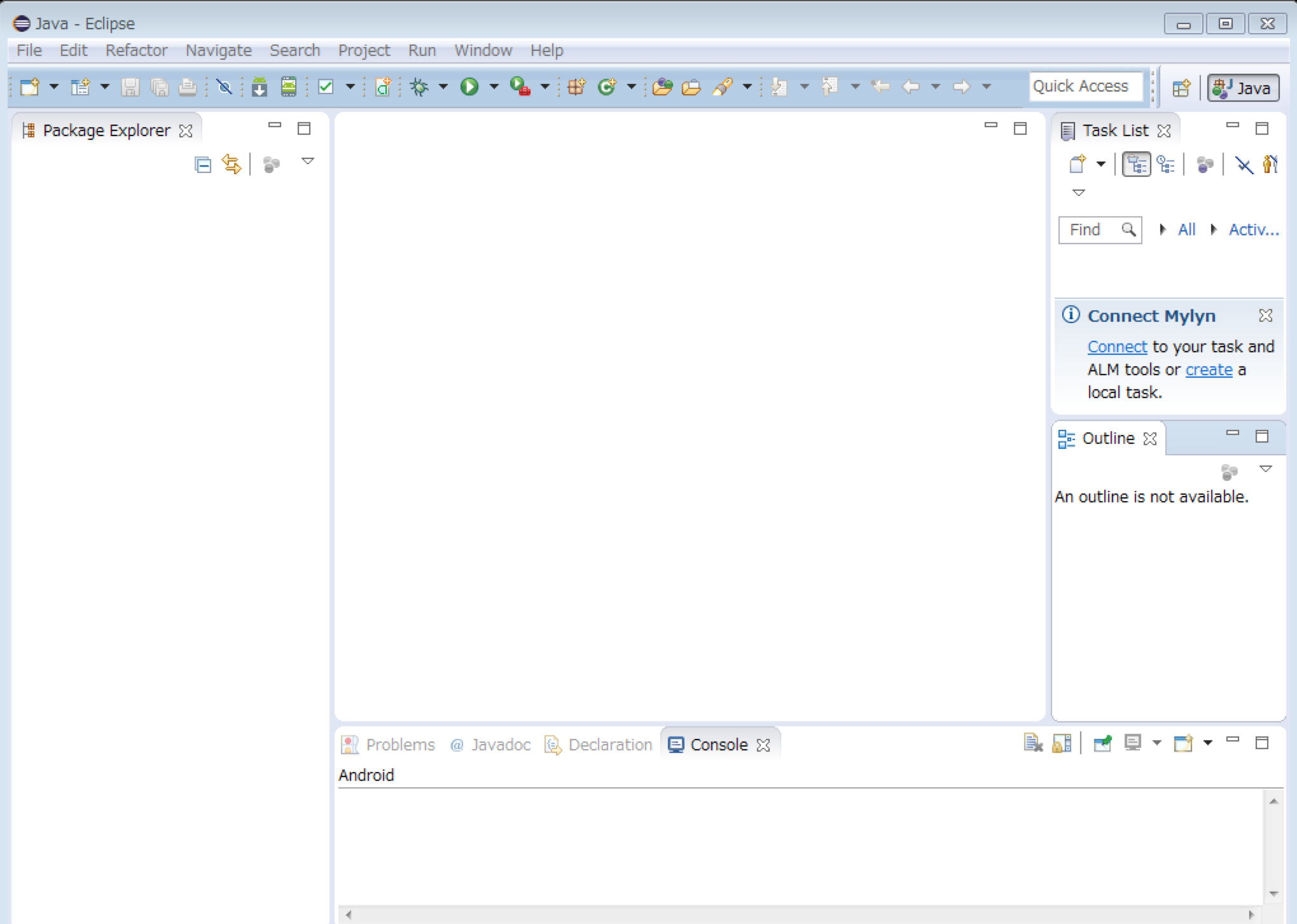The width and height of the screenshot is (1297, 924).
Task: Toggle Scheduled view in Task List
Action: [1166, 164]
